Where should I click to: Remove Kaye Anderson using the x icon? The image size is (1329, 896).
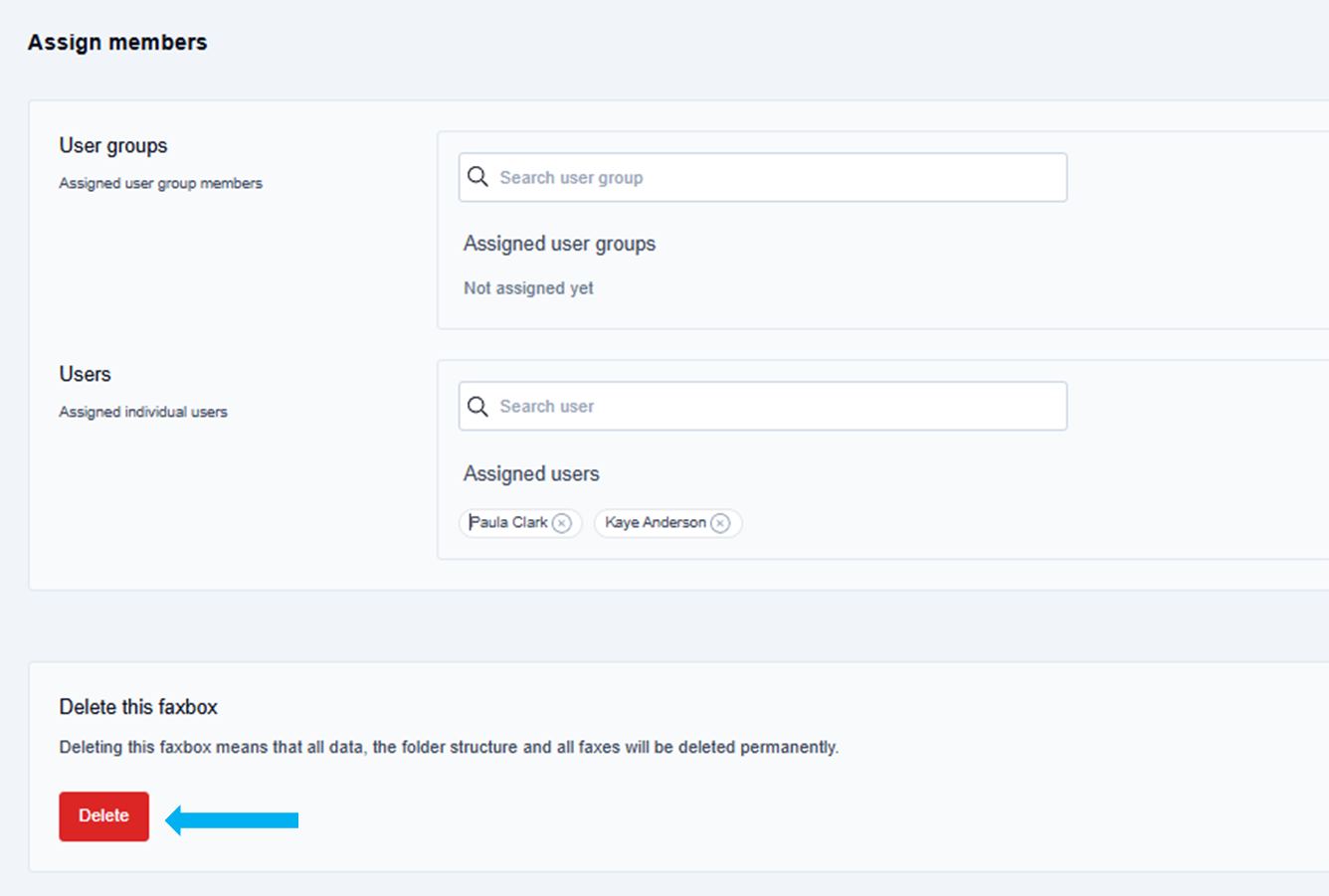pos(720,523)
